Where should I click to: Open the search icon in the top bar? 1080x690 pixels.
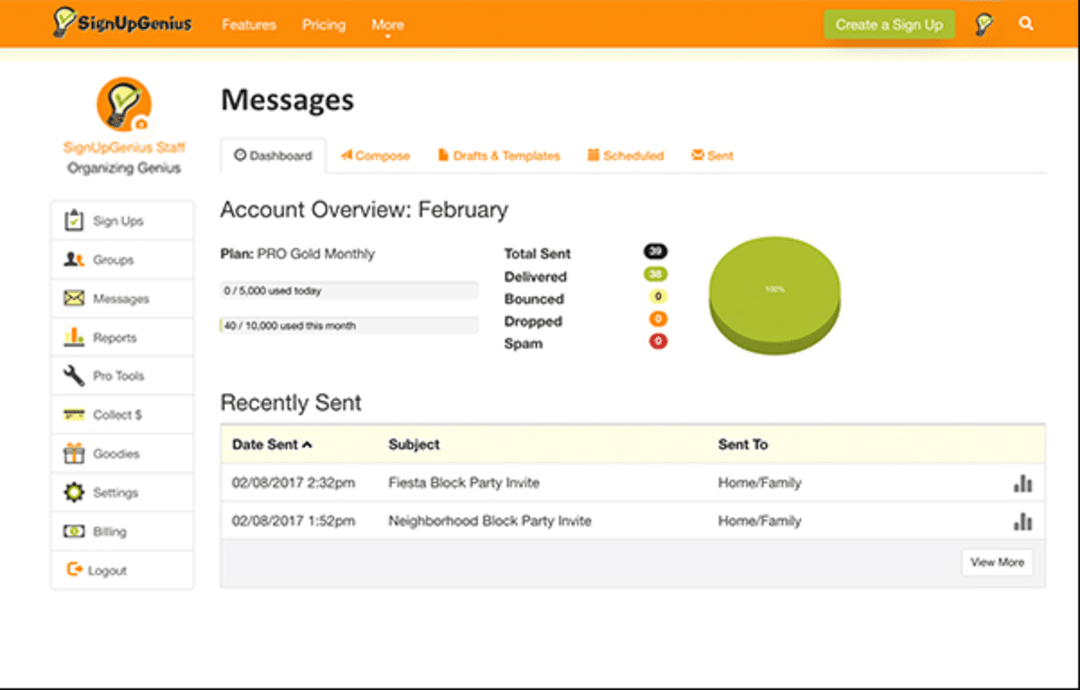(1026, 24)
